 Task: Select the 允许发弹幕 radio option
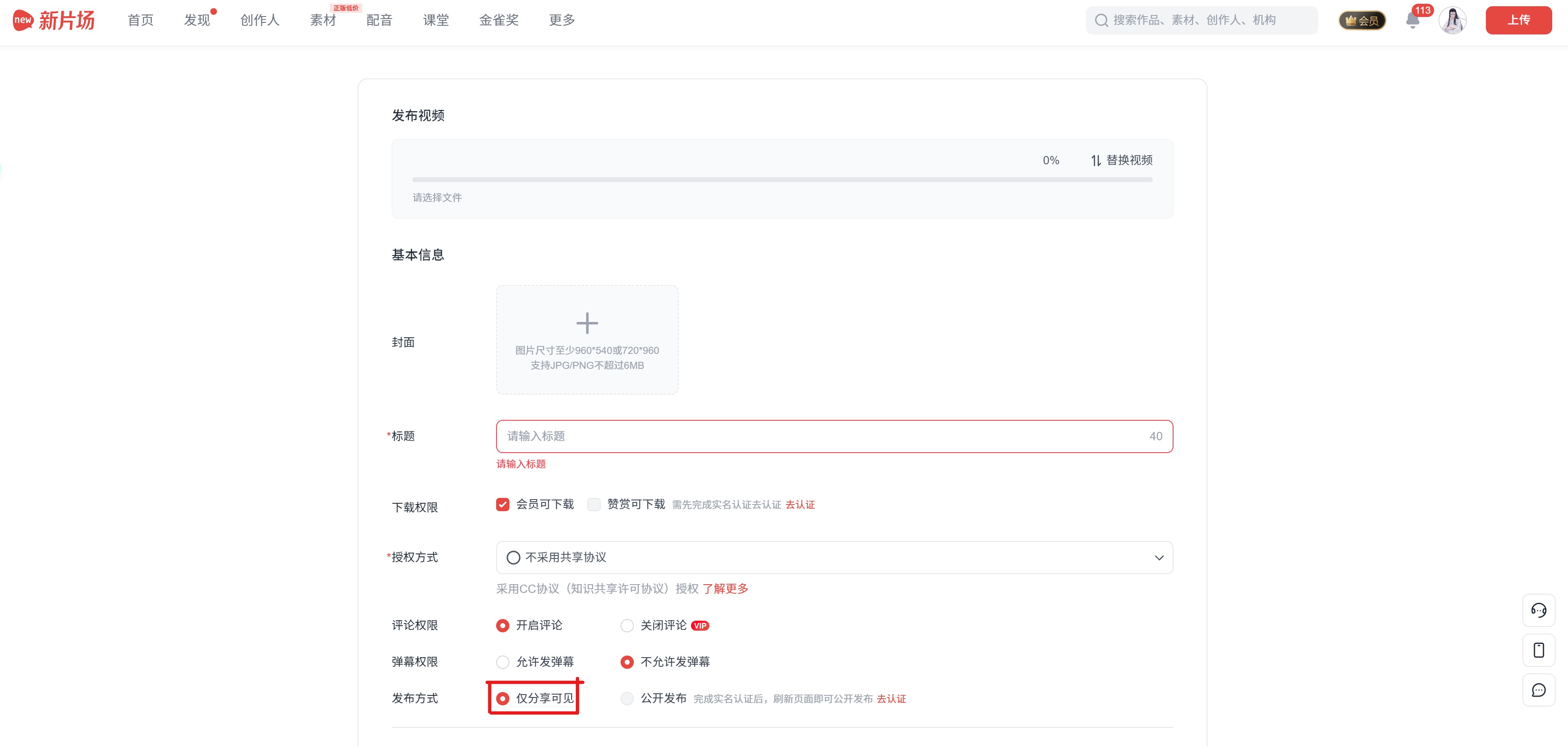502,662
